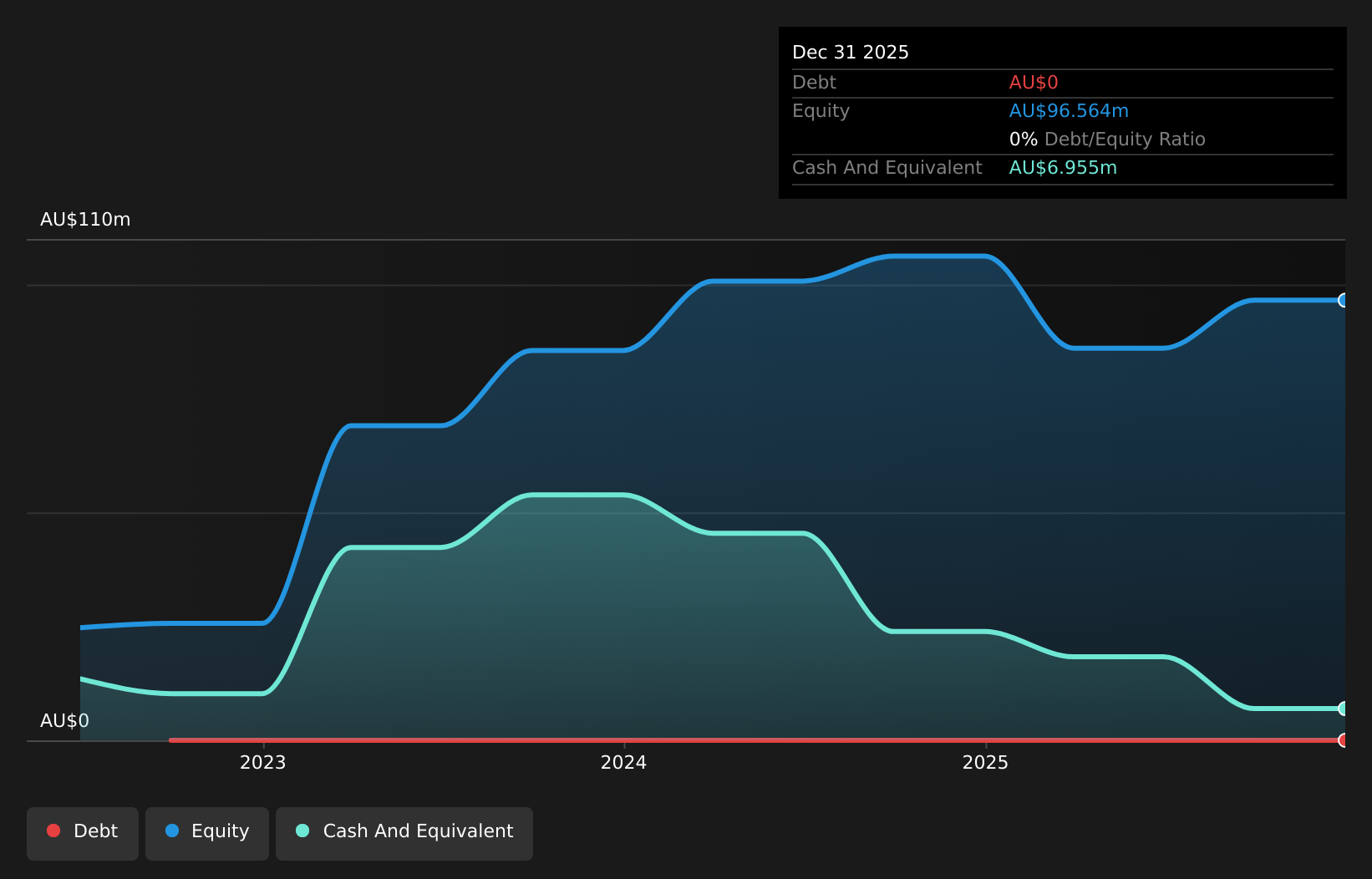The width and height of the screenshot is (1372, 879).
Task: Click the red AU$0 debt value
Action: click(x=1034, y=83)
